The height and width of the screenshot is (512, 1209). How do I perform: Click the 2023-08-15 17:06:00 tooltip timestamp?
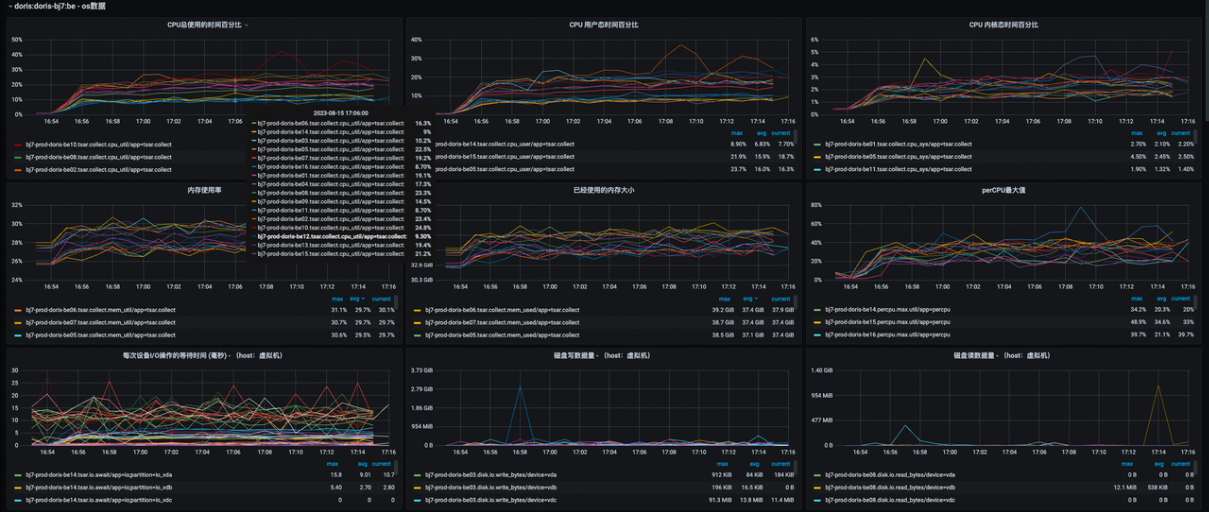pyautogui.click(x=340, y=113)
